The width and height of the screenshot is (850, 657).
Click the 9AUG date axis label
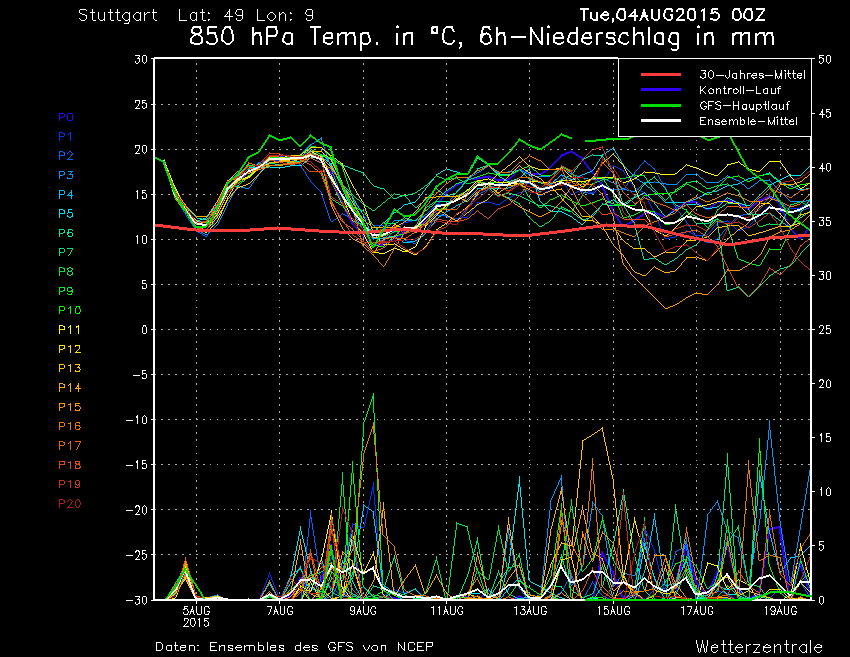(x=363, y=611)
